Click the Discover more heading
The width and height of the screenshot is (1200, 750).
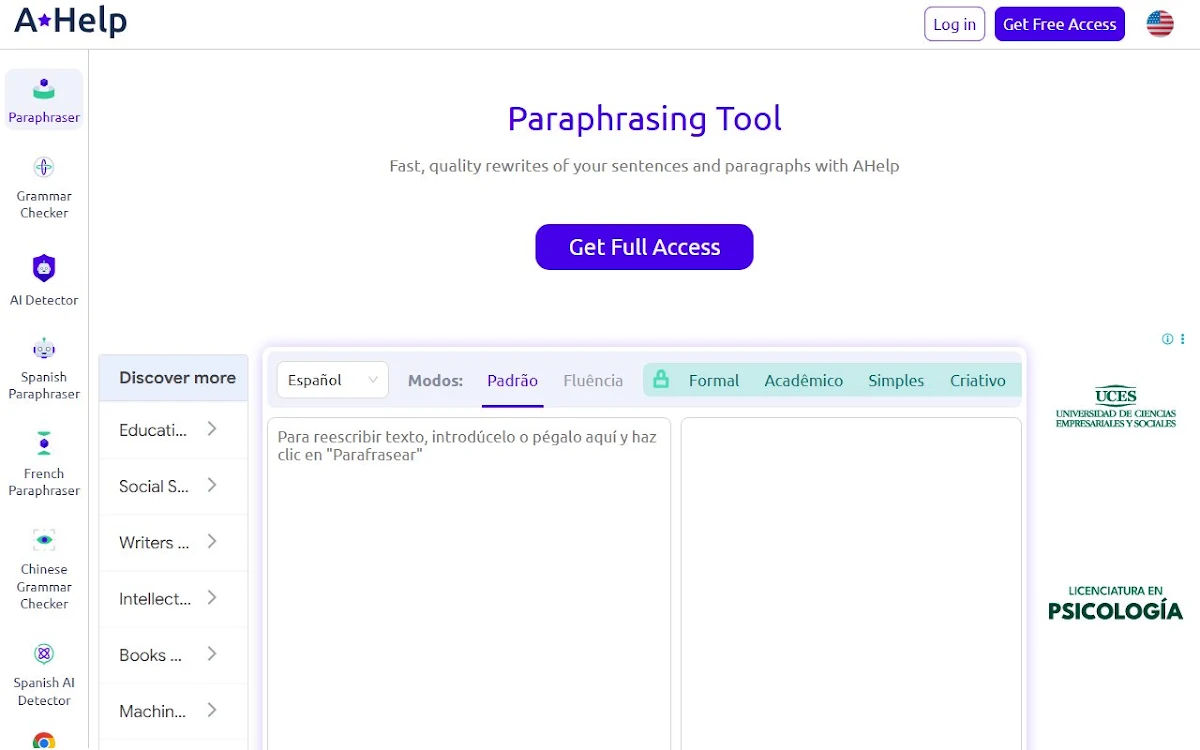pyautogui.click(x=177, y=378)
